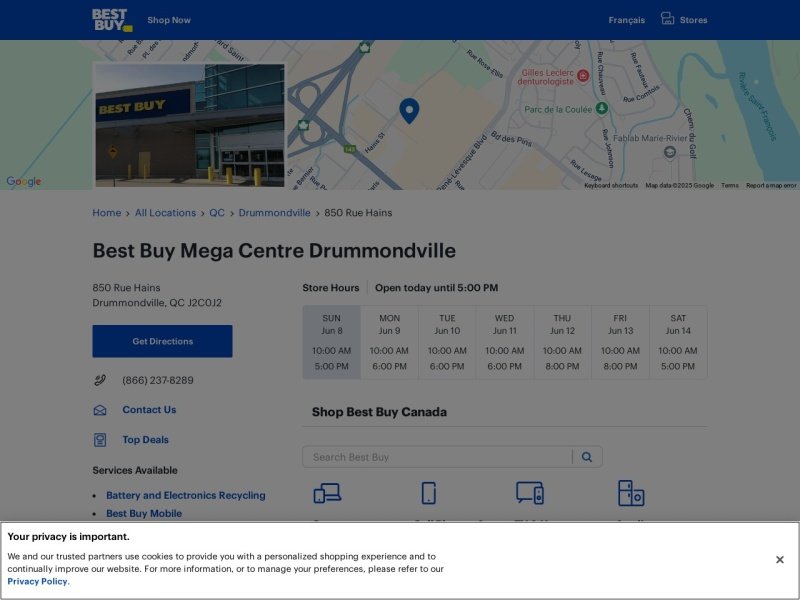This screenshot has height=600, width=800.
Task: Open the Top Deals link
Action: coord(145,440)
